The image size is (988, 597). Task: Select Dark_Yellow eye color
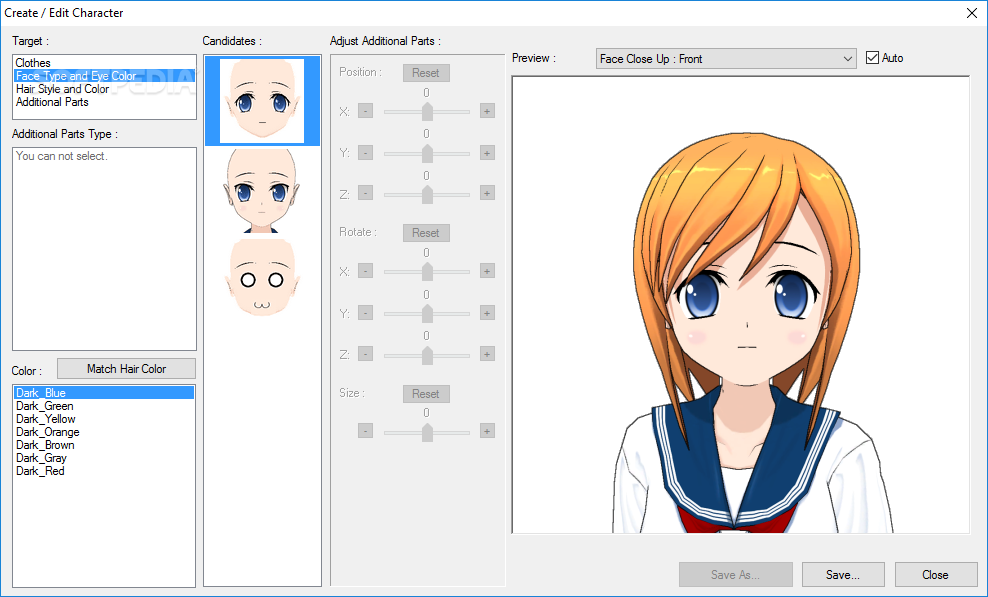pos(104,419)
